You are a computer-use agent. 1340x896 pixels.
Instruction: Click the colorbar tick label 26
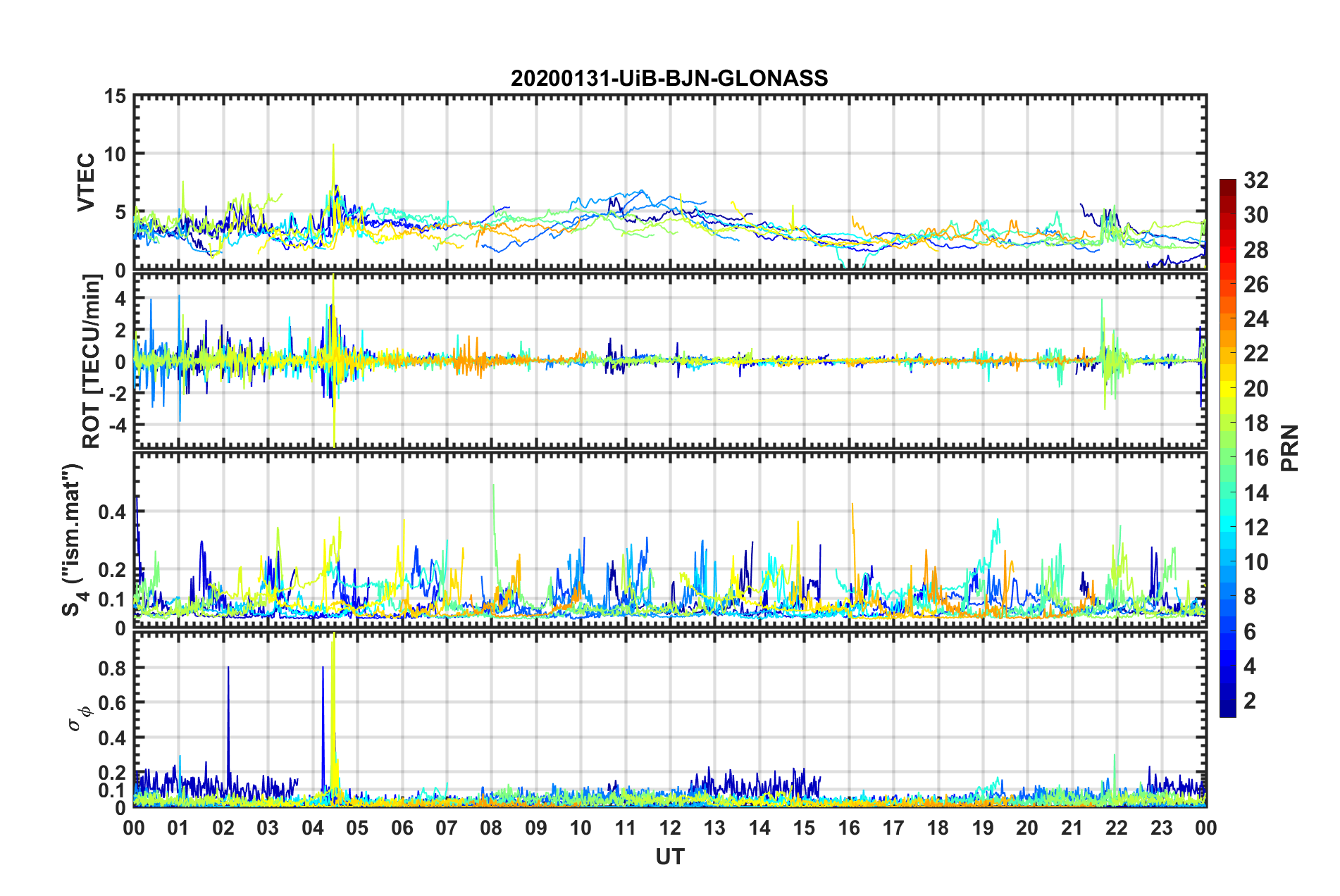[x=1255, y=285]
